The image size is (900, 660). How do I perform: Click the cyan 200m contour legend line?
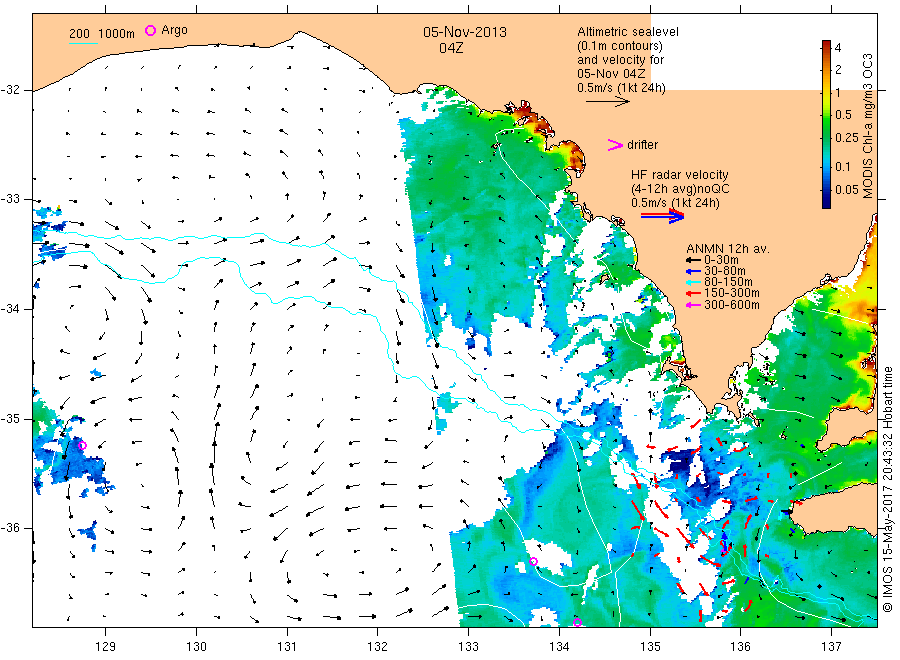click(x=83, y=43)
